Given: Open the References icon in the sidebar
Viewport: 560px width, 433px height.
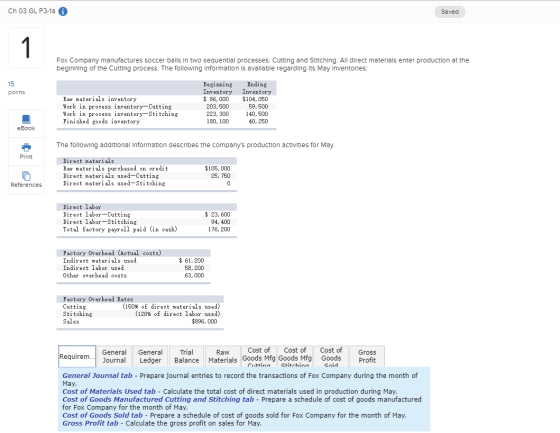Looking at the screenshot, I should [x=26, y=180].
